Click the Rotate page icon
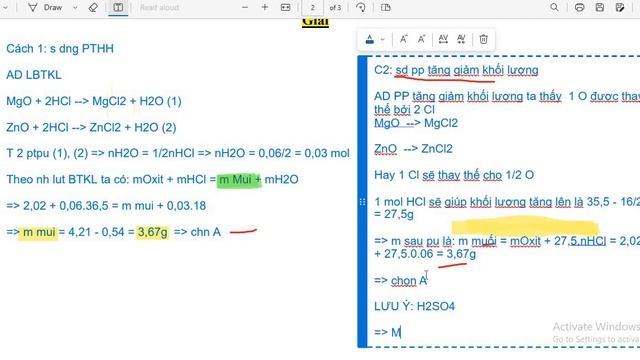 click(360, 7)
